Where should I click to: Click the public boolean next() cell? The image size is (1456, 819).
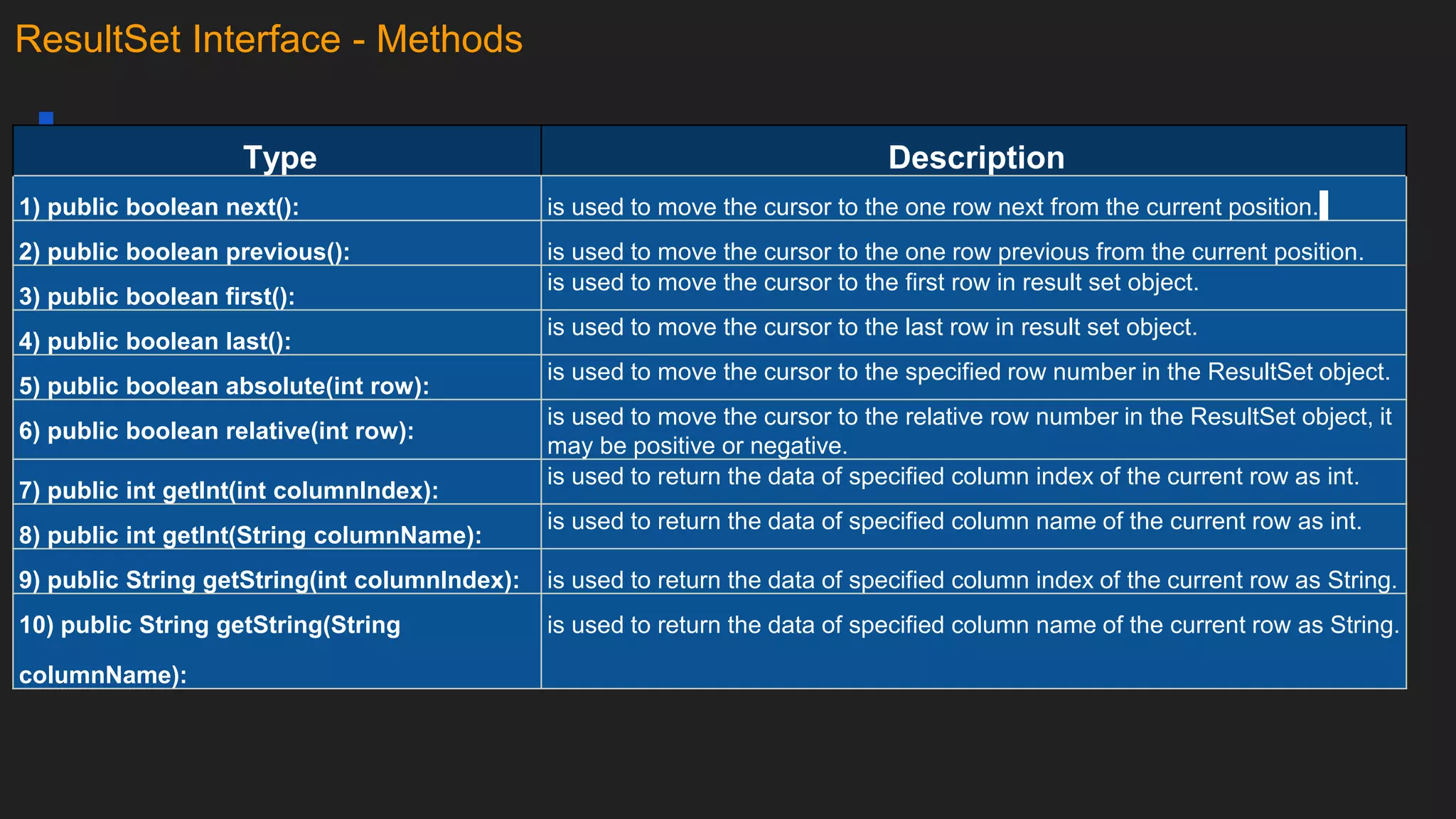(x=159, y=207)
